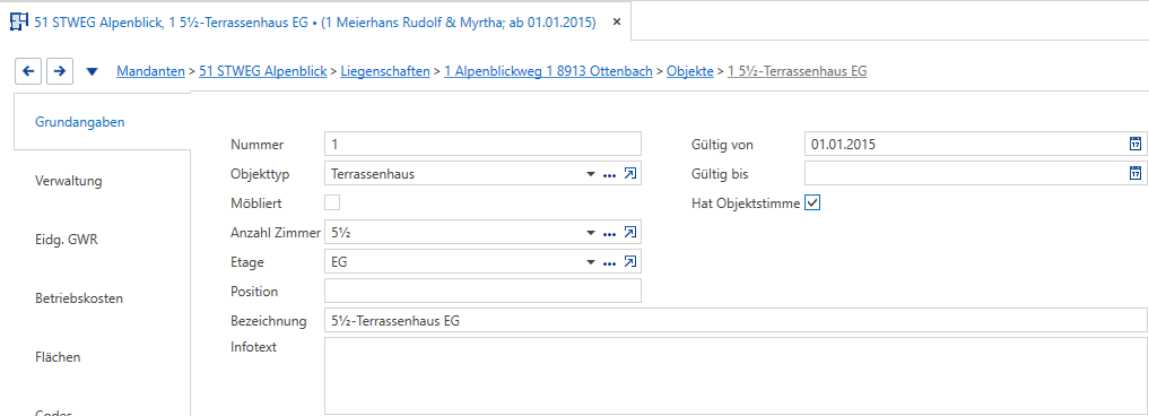1149x416 pixels.
Task: Open the Betriebskosten side tab
Action: click(x=78, y=298)
